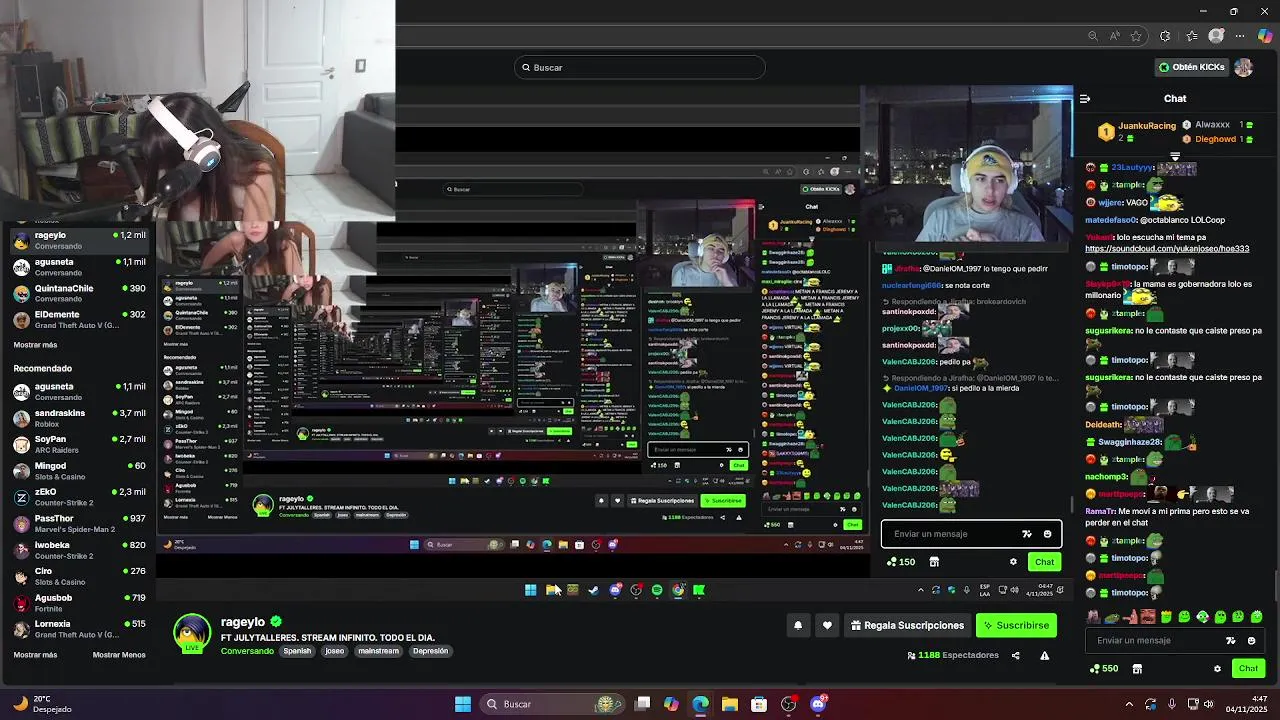Screen dimensions: 1280x720
Task: Open the browser zoom magnifier icon
Action: click(x=1093, y=36)
